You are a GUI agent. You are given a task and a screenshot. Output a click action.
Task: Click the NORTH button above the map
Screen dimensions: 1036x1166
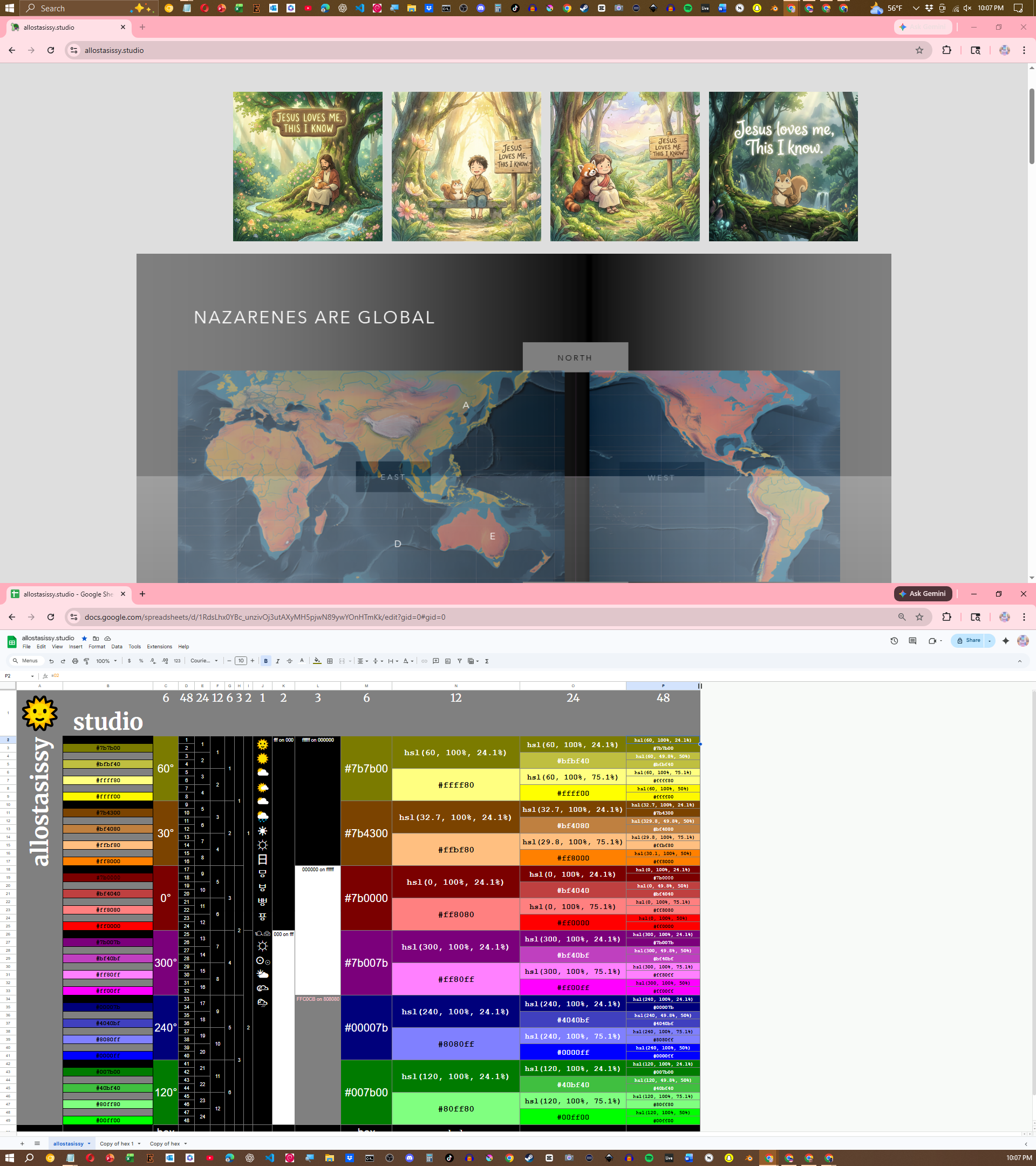point(575,358)
